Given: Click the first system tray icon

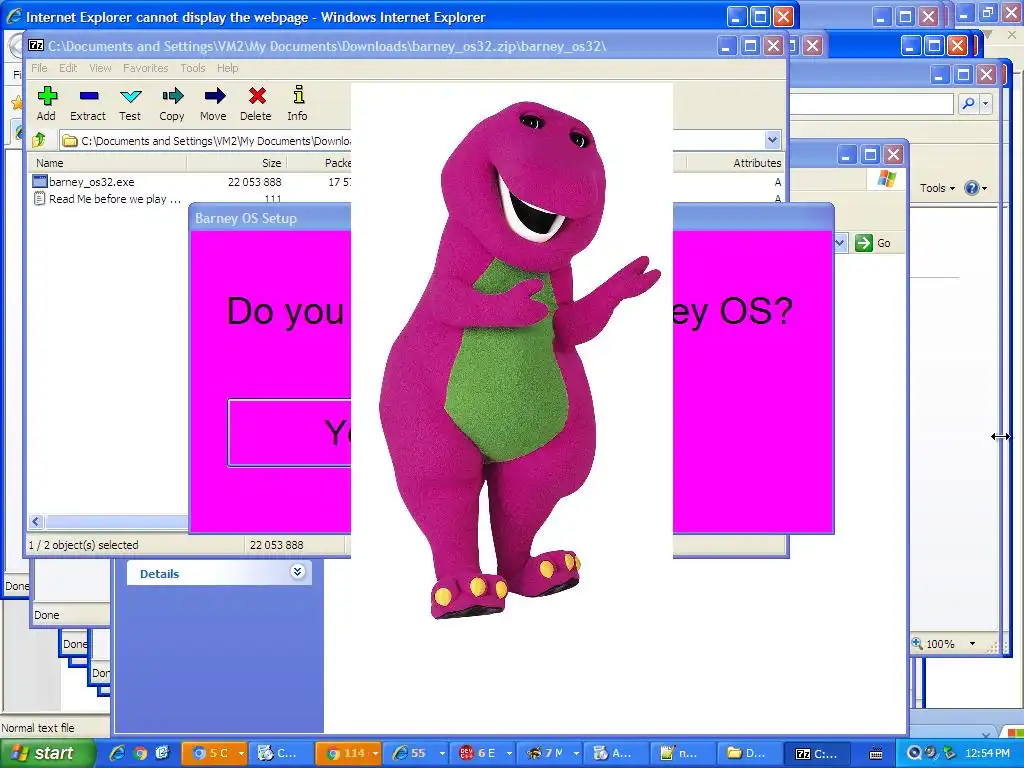Looking at the screenshot, I should (914, 753).
